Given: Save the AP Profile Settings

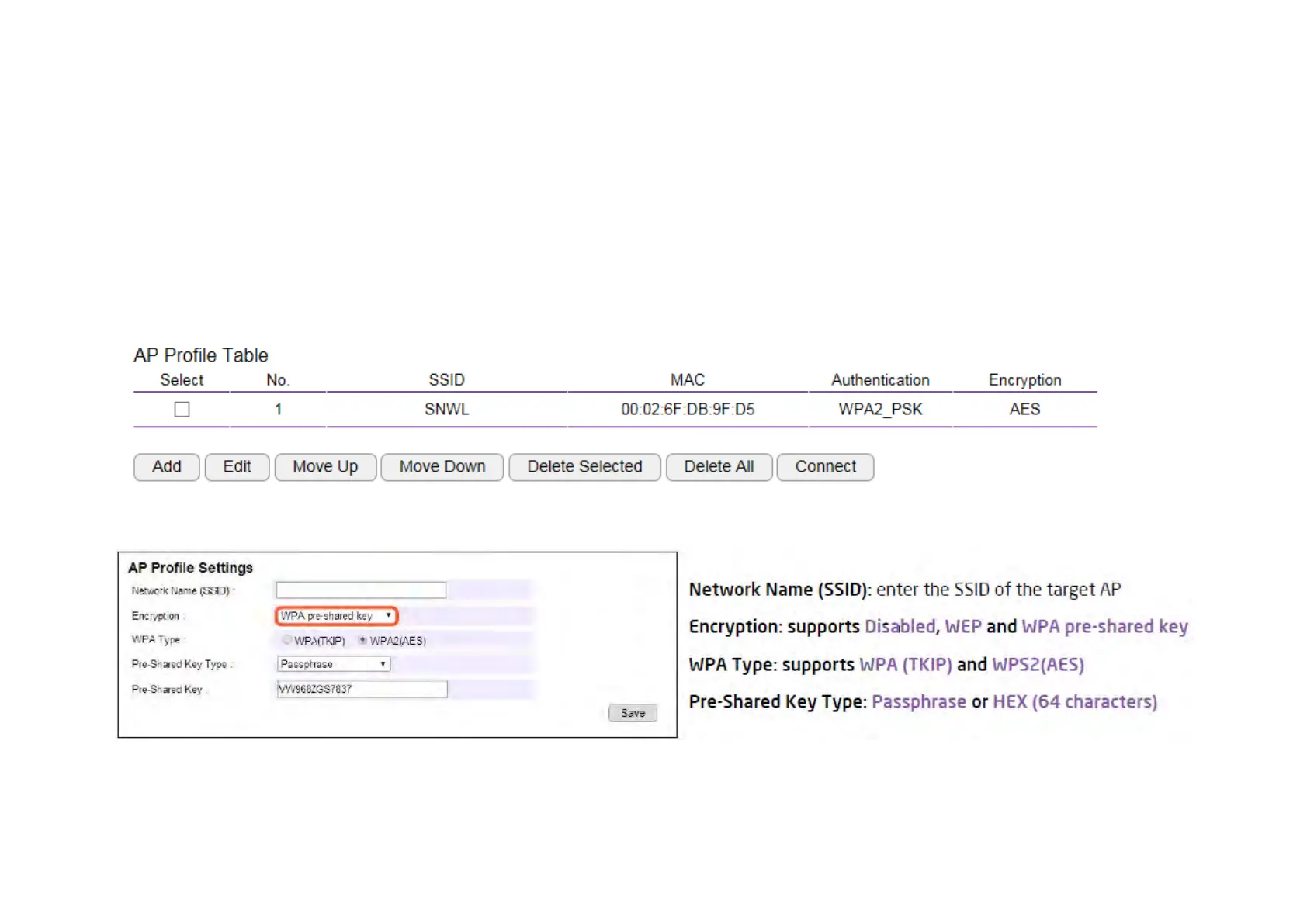Looking at the screenshot, I should point(633,713).
